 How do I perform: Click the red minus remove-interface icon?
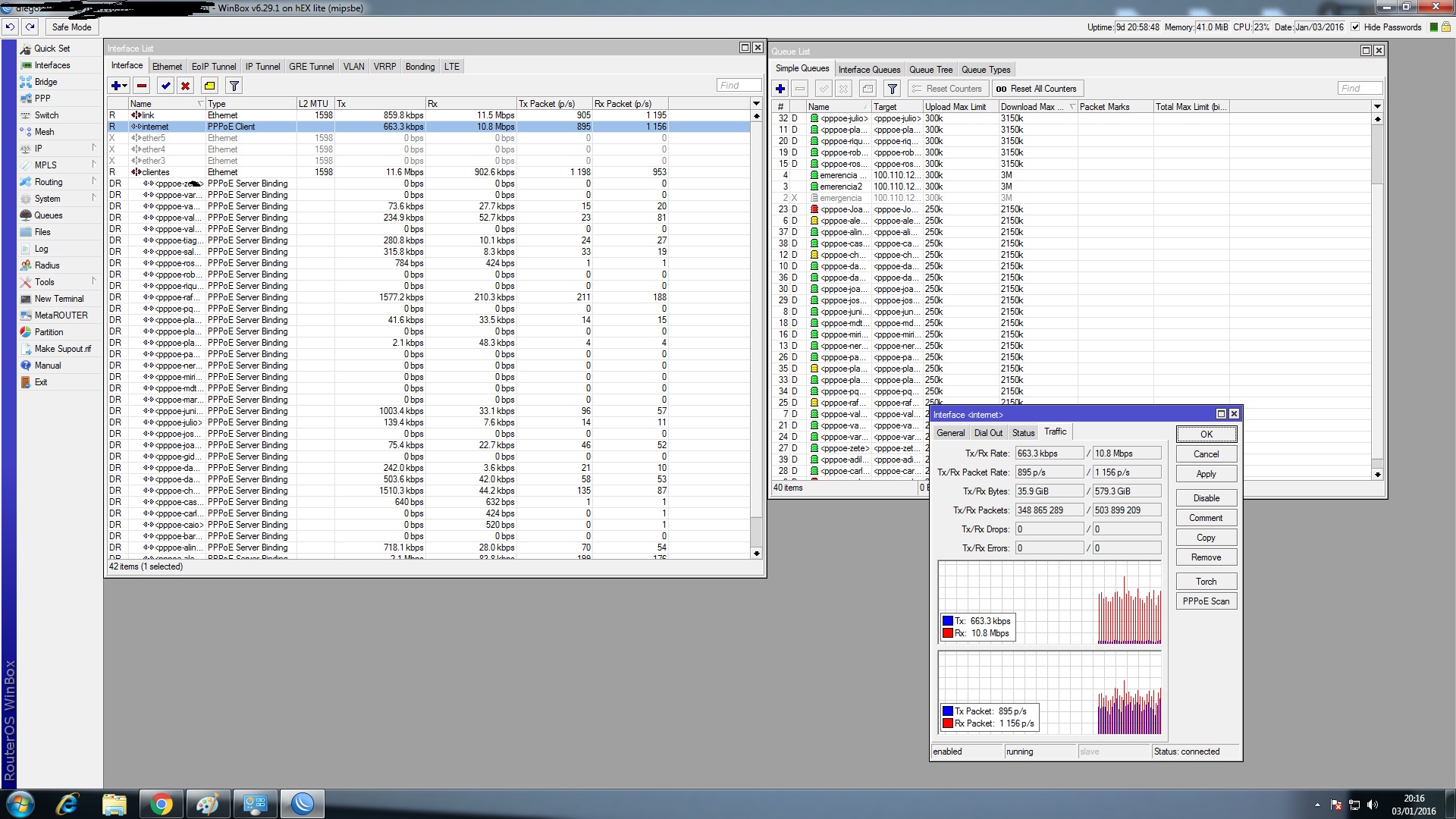click(141, 86)
